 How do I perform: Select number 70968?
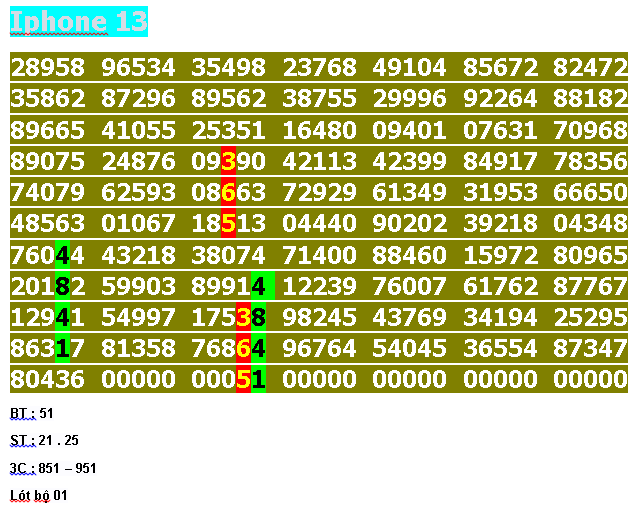[590, 130]
